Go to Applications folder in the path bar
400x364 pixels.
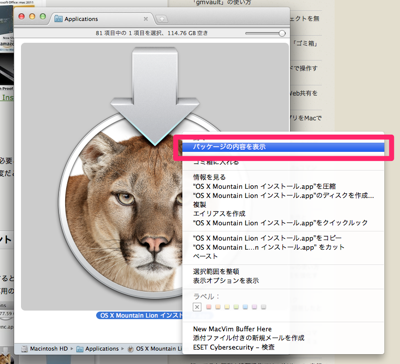pos(97,349)
